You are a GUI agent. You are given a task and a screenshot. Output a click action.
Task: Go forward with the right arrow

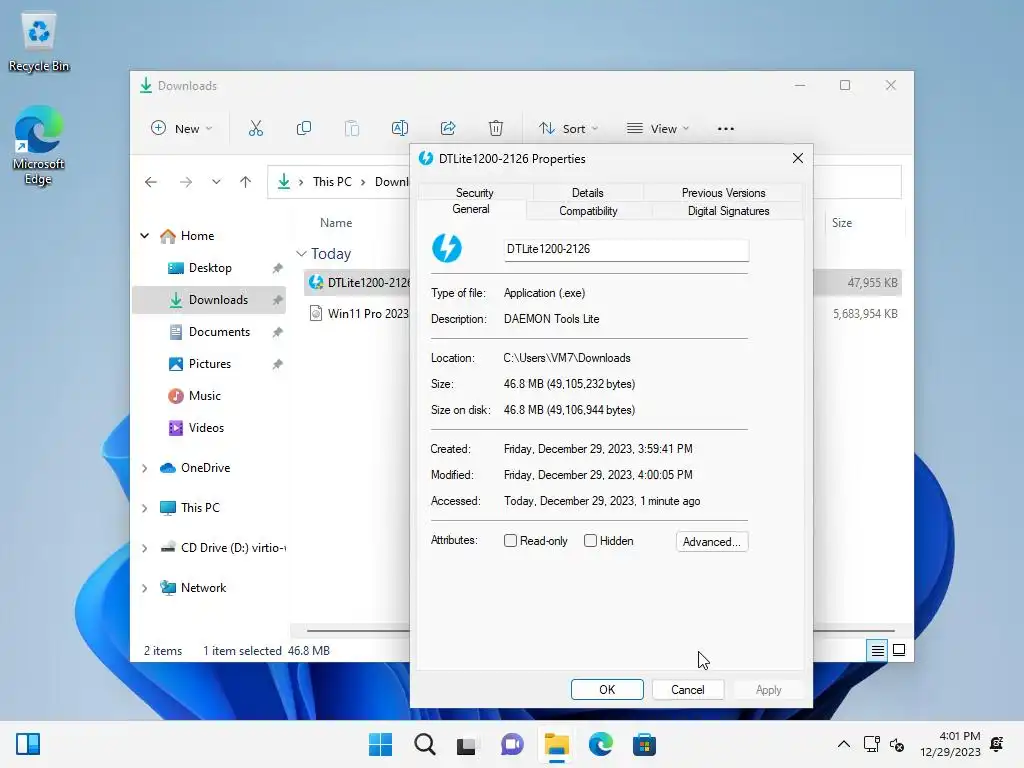tap(186, 182)
